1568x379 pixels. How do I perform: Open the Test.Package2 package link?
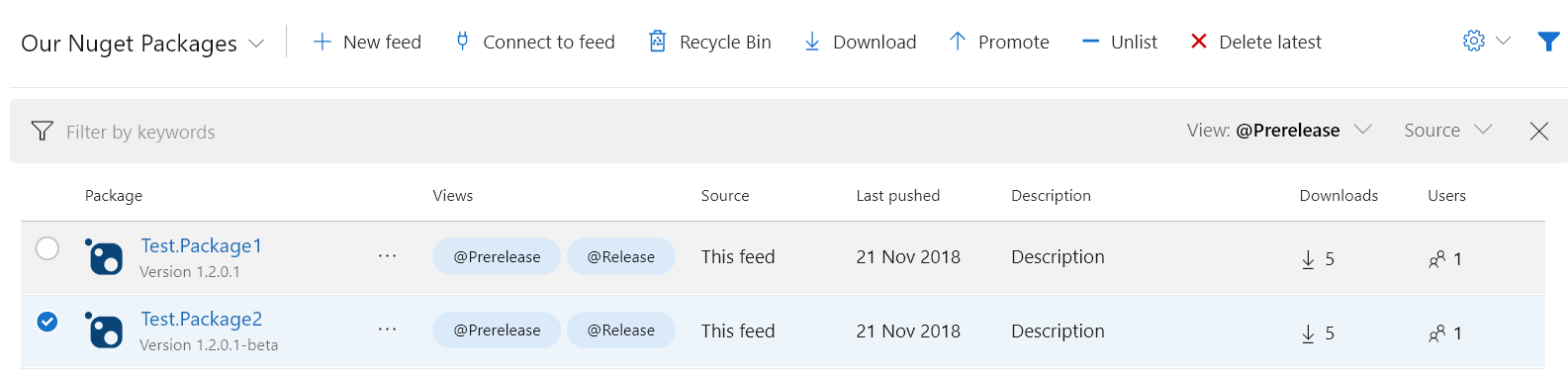[x=202, y=319]
